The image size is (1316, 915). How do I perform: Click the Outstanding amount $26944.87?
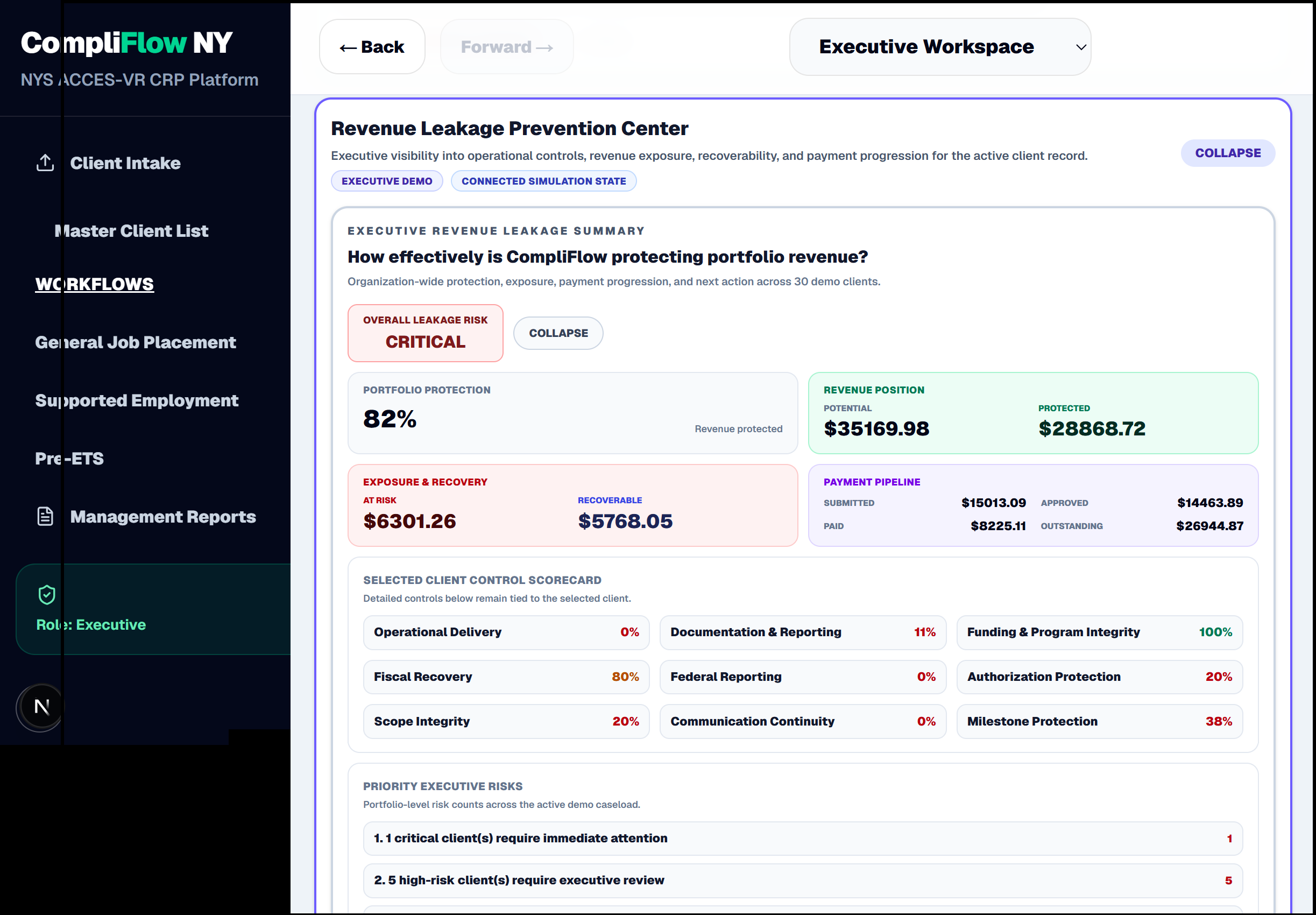click(1209, 526)
